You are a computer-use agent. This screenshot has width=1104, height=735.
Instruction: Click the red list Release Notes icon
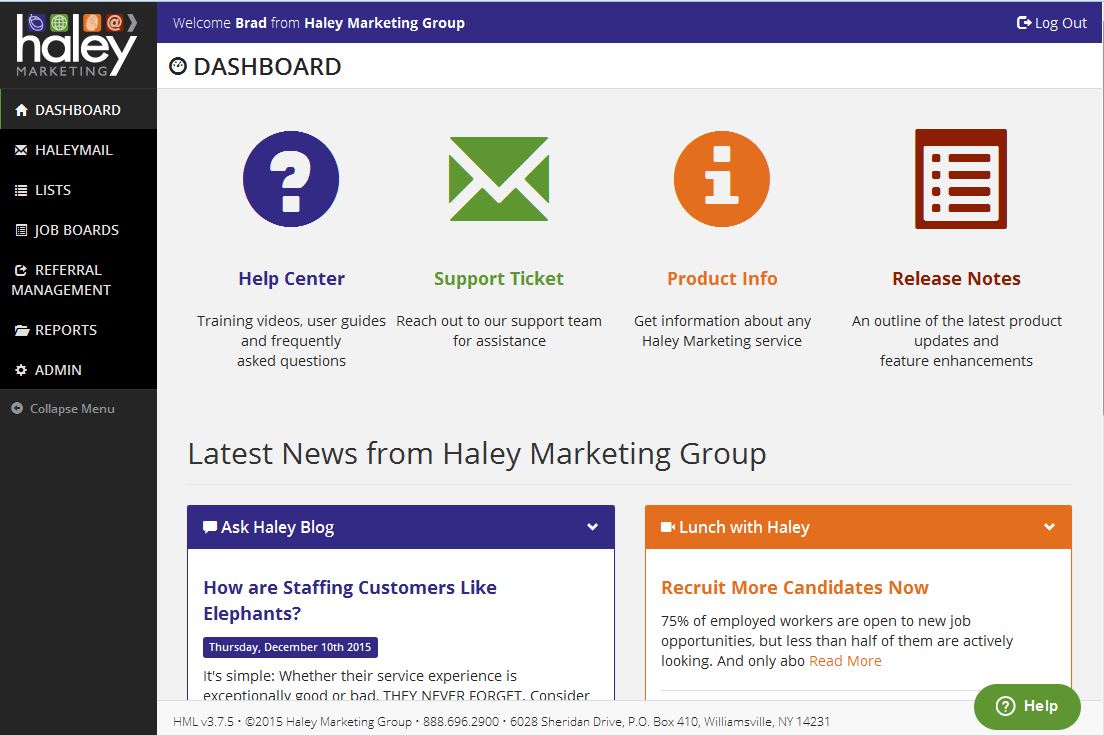[960, 179]
